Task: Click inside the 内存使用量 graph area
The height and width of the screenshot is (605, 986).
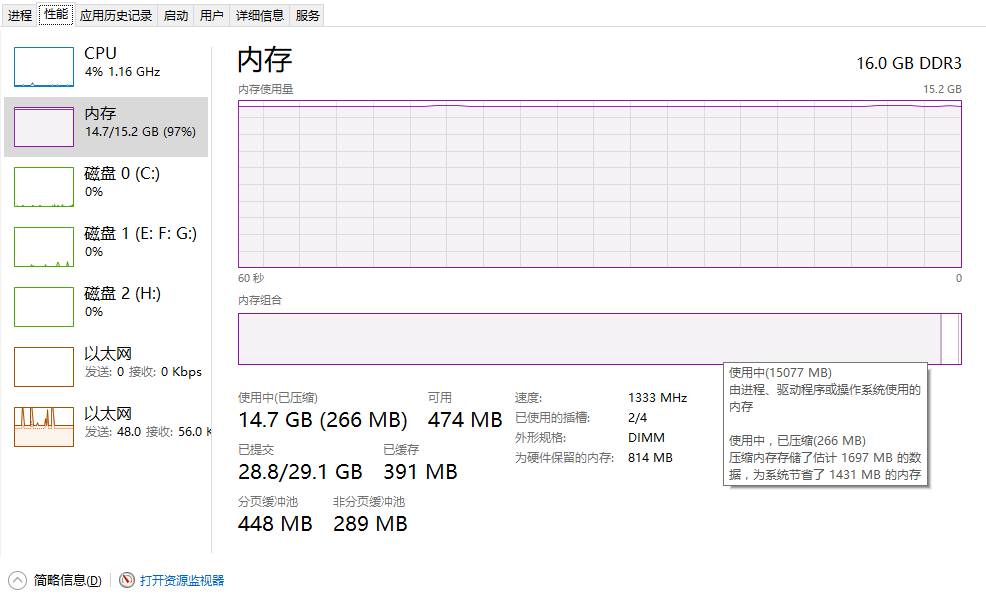Action: point(599,185)
